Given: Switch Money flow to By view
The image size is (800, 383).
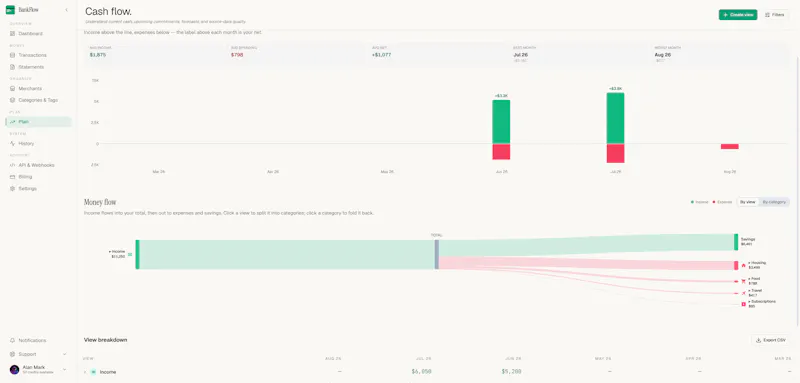Looking at the screenshot, I should tap(747, 202).
